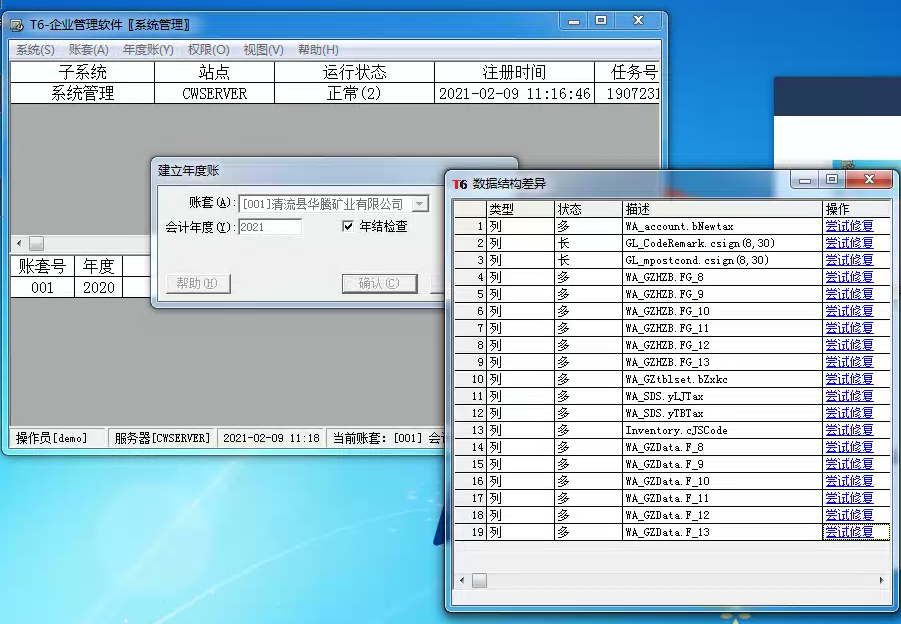The height and width of the screenshot is (624, 901).
Task: Click the horizontal scrollbar thumb in 数据结构差异
Action: point(479,581)
